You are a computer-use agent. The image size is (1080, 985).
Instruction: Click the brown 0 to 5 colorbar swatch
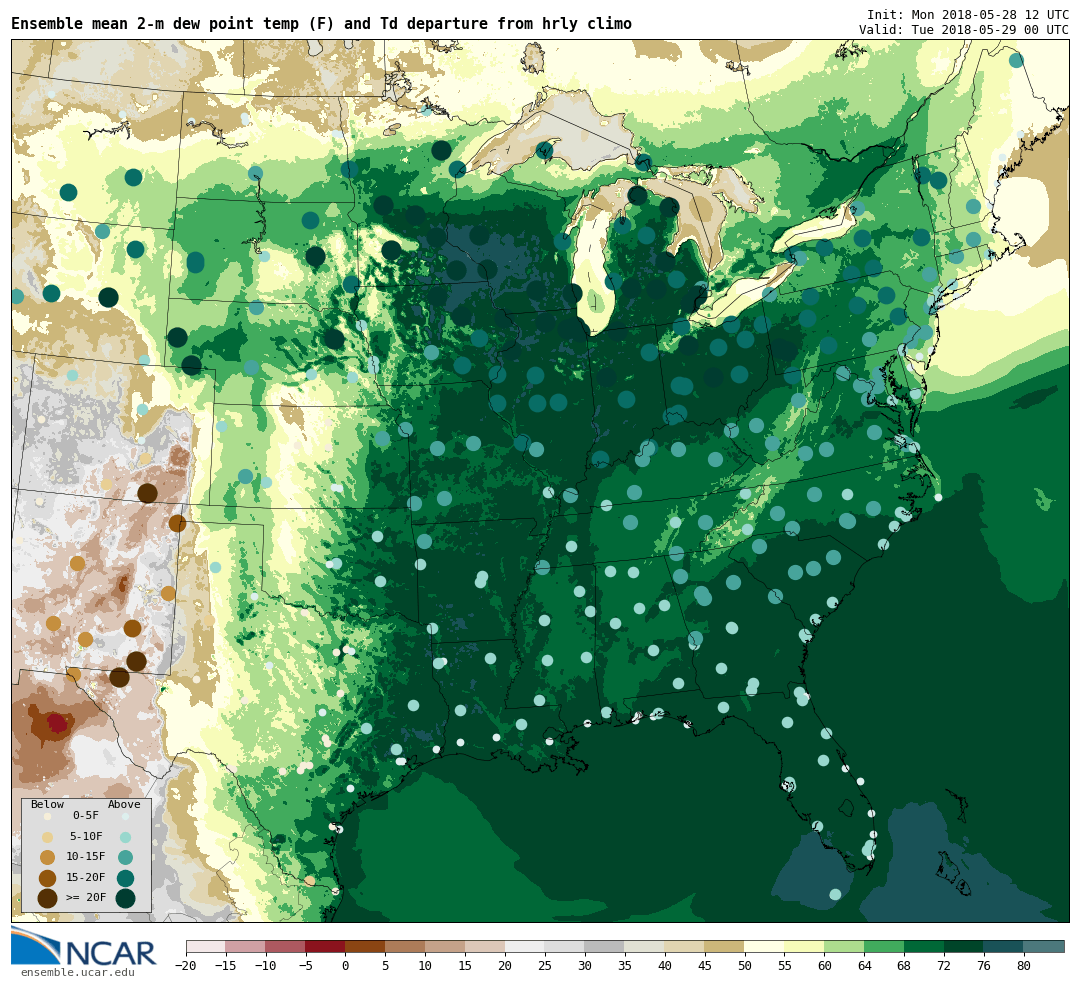(x=365, y=947)
